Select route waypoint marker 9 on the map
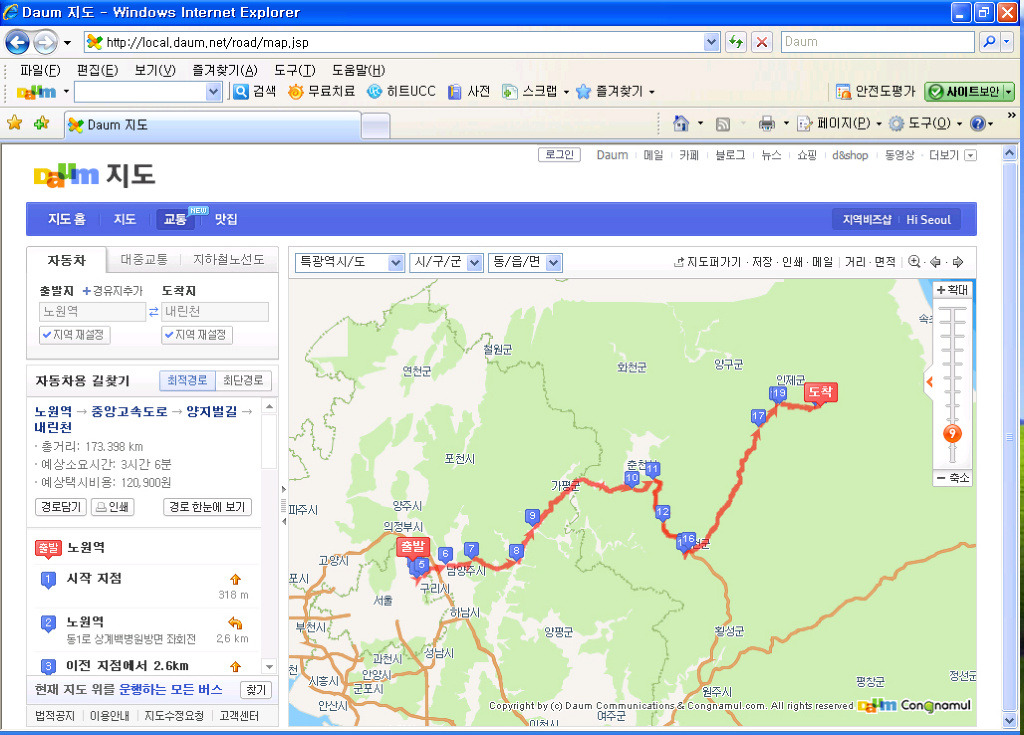Screen dimensions: 1024x735 [x=532, y=517]
